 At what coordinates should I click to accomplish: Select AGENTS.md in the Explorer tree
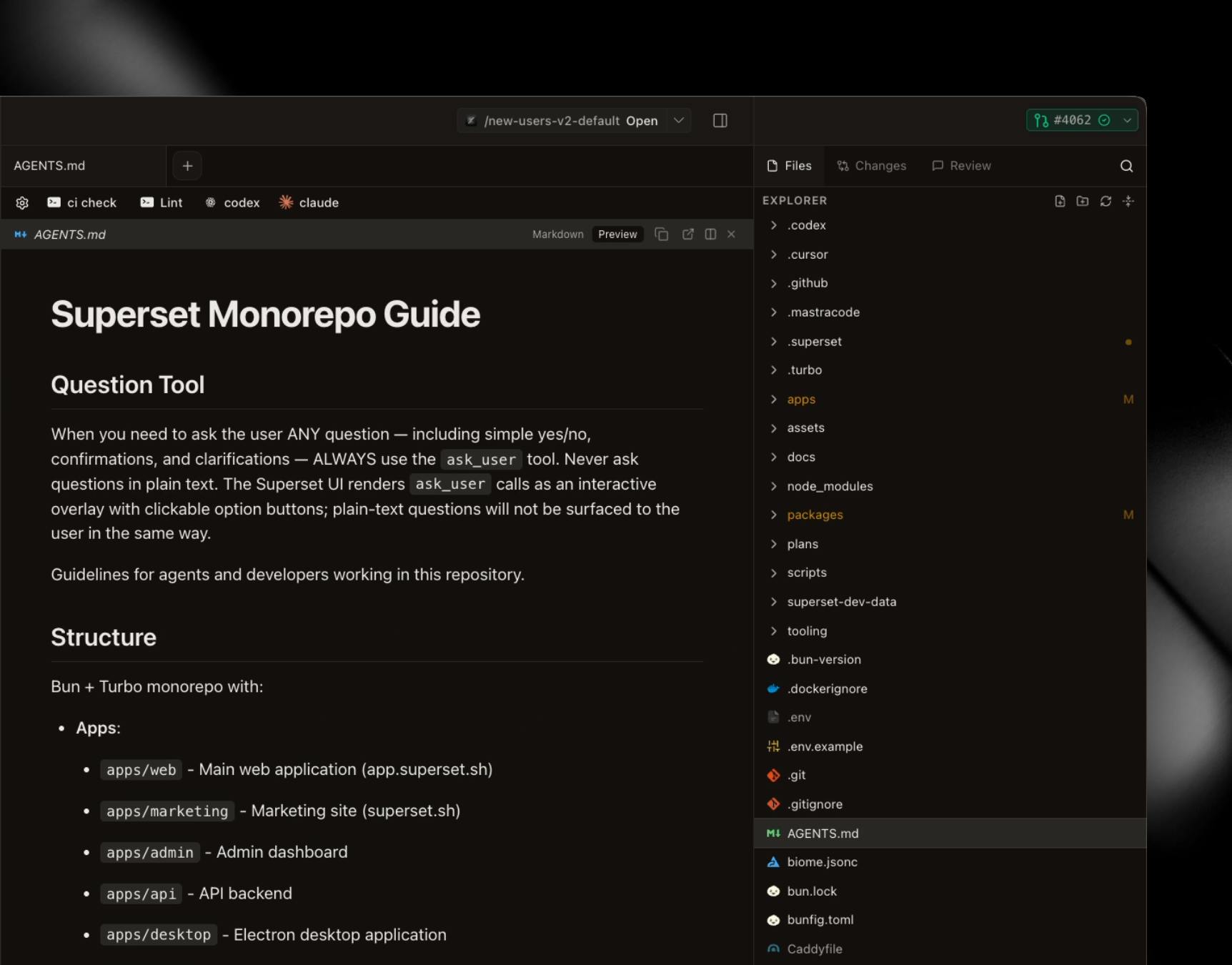point(950,833)
